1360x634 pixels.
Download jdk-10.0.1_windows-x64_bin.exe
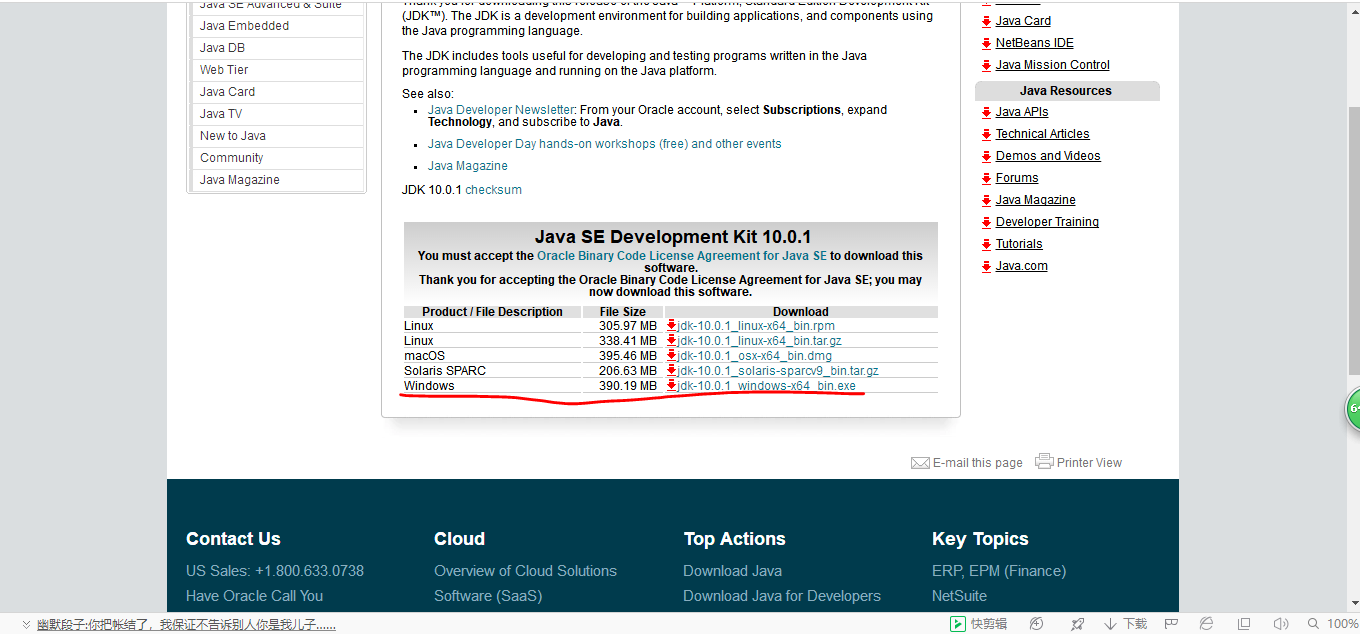pos(766,386)
